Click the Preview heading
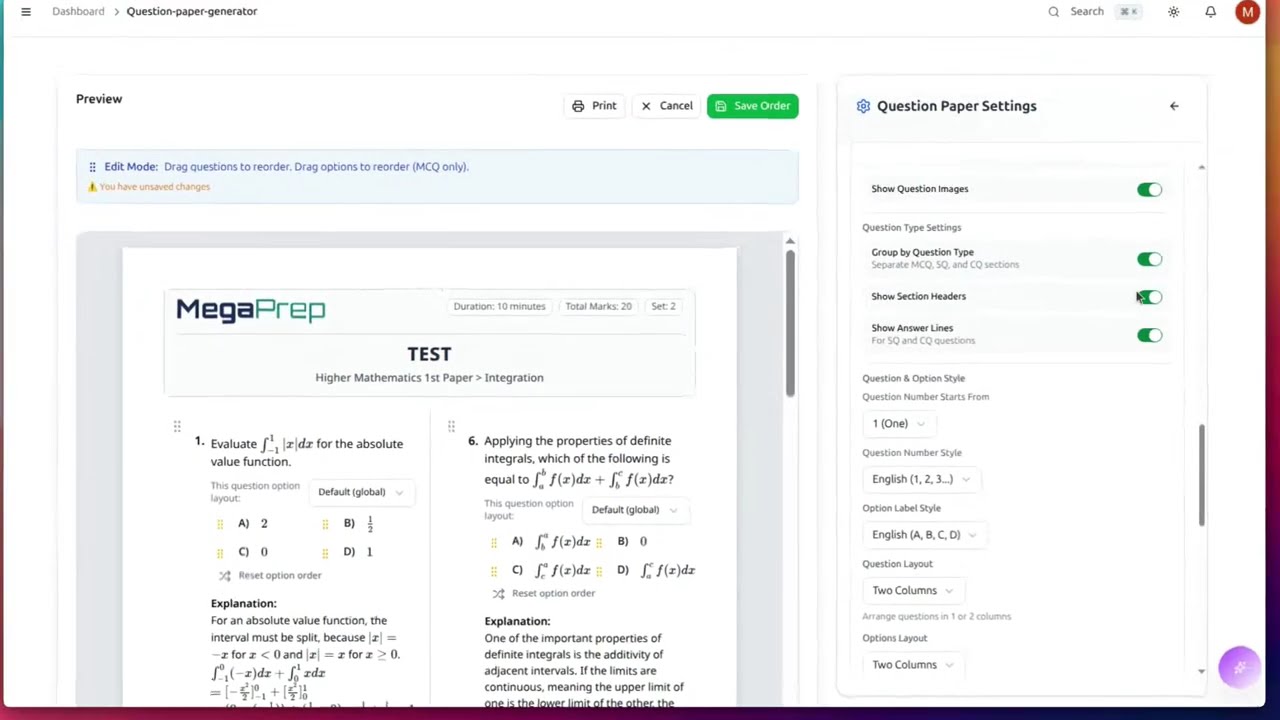1280x720 pixels. [99, 99]
